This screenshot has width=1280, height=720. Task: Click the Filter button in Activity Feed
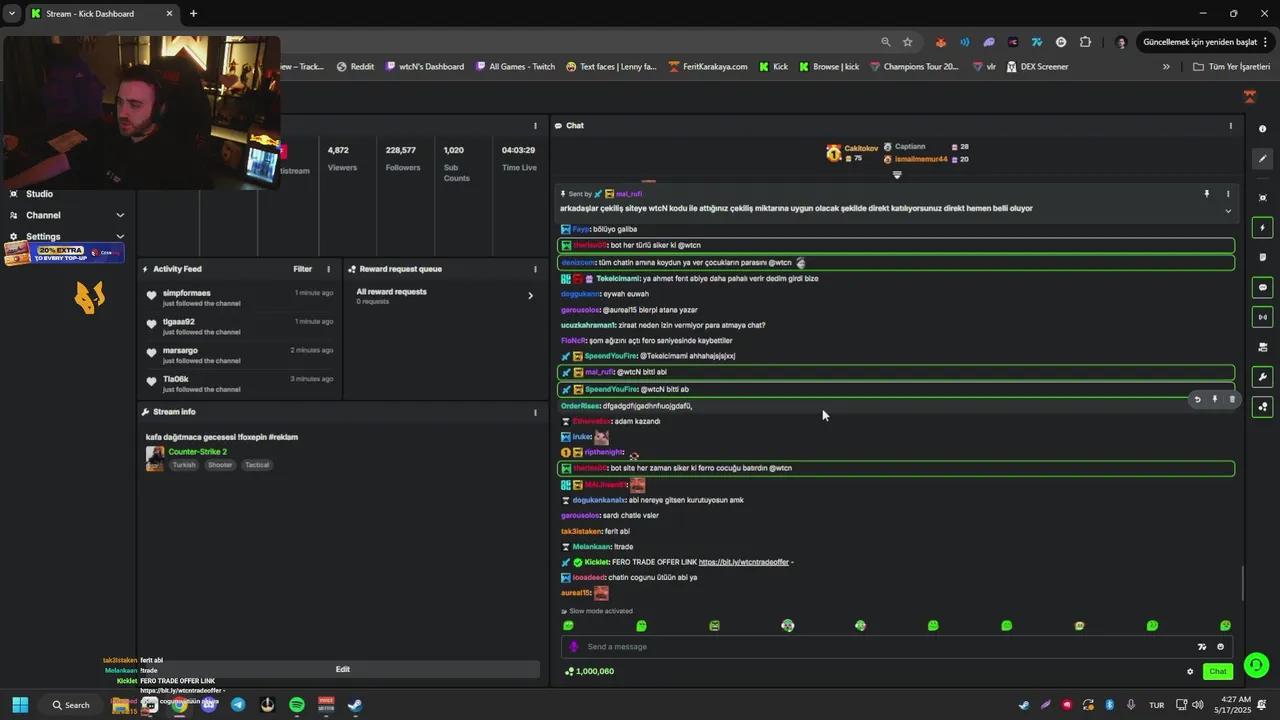303,269
